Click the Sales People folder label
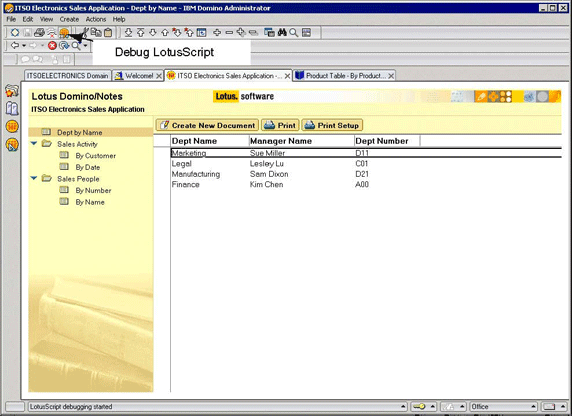 coord(78,178)
